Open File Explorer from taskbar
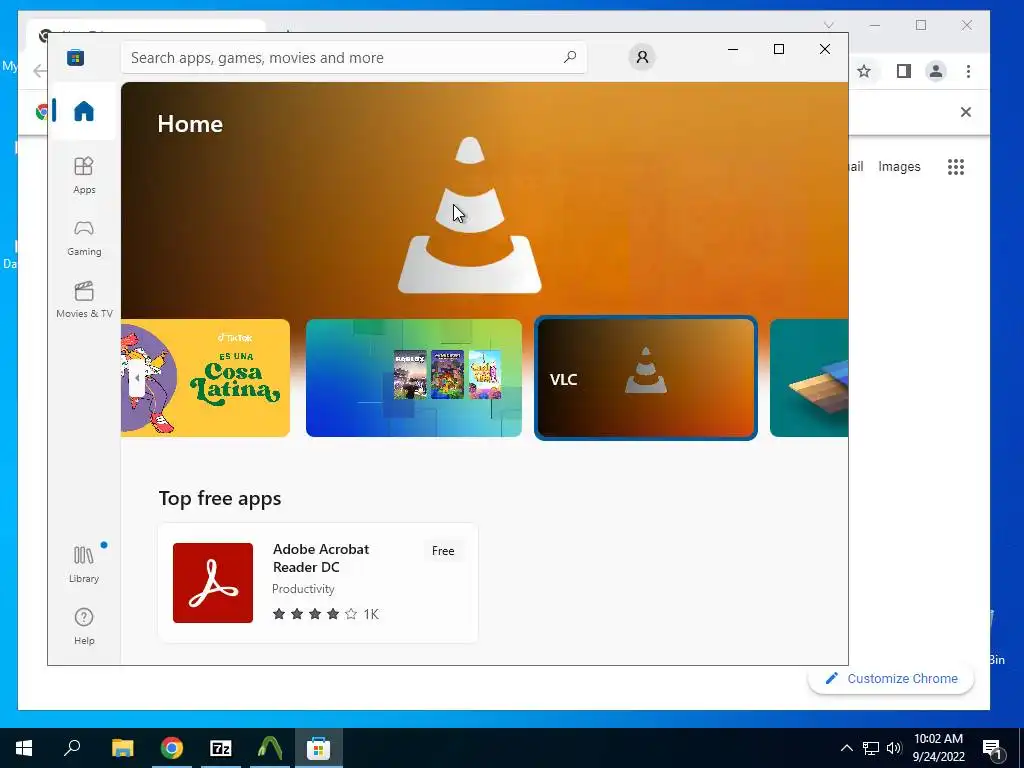Viewport: 1024px width, 768px height. tap(122, 748)
